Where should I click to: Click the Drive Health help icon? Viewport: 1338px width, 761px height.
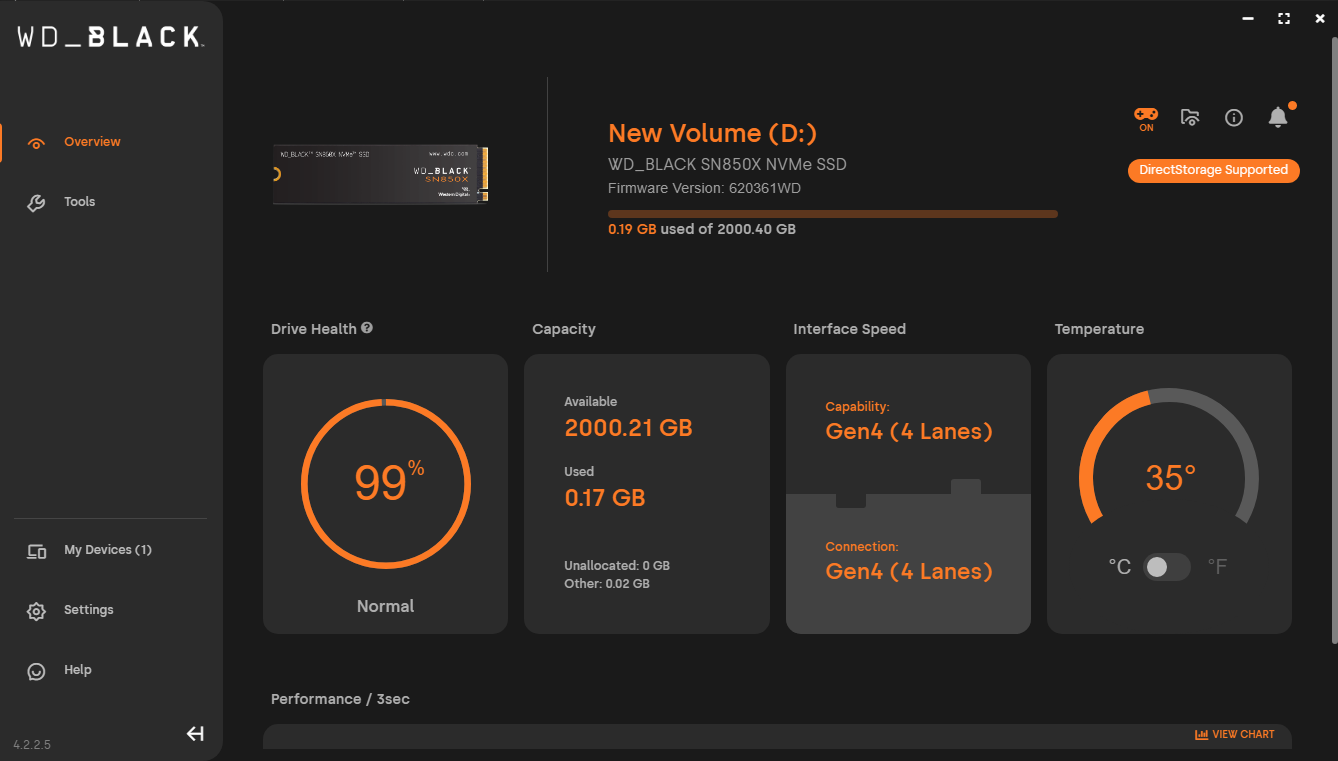tap(367, 328)
